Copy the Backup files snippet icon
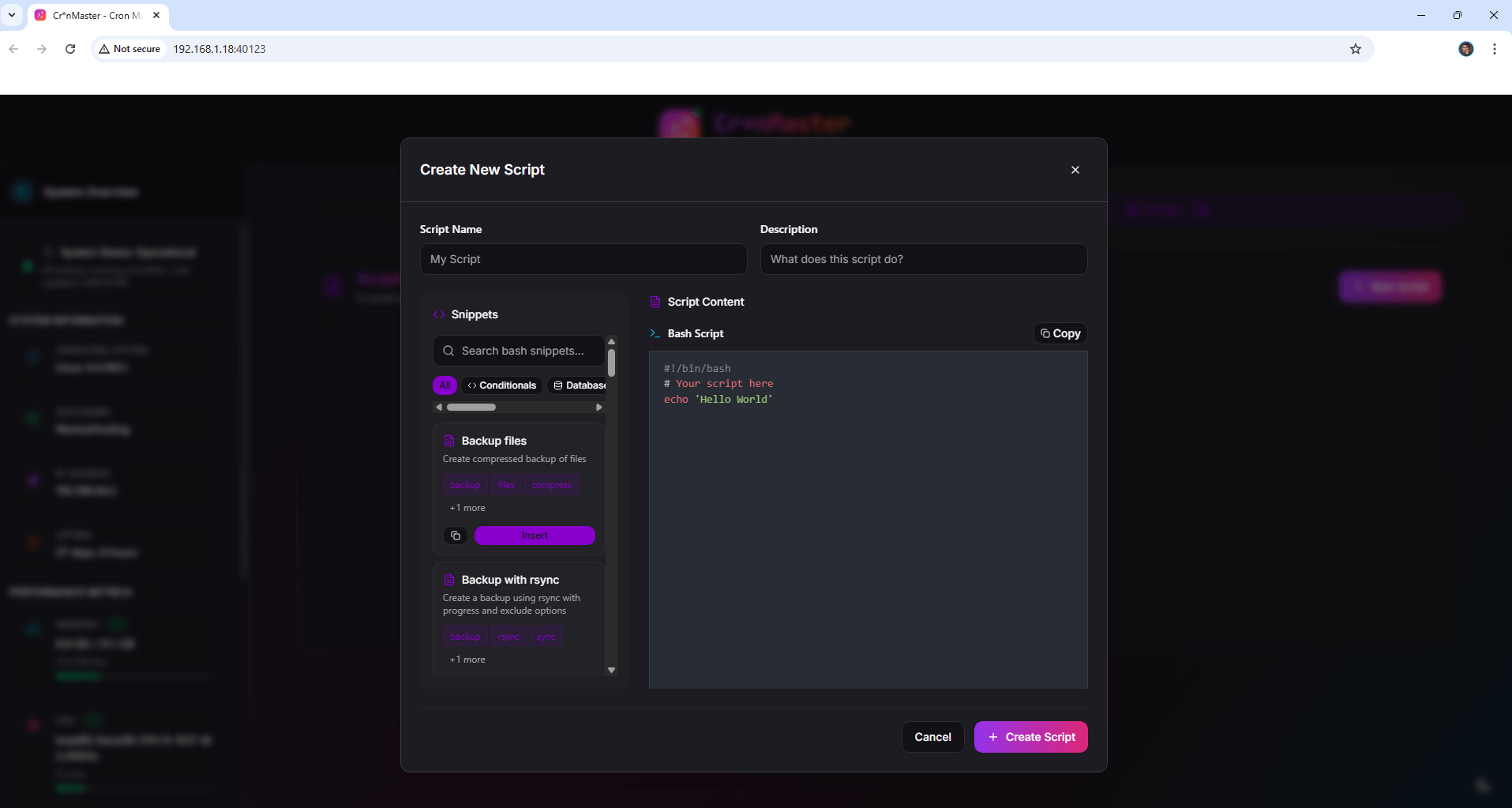Image resolution: width=1512 pixels, height=808 pixels. pyautogui.click(x=456, y=536)
